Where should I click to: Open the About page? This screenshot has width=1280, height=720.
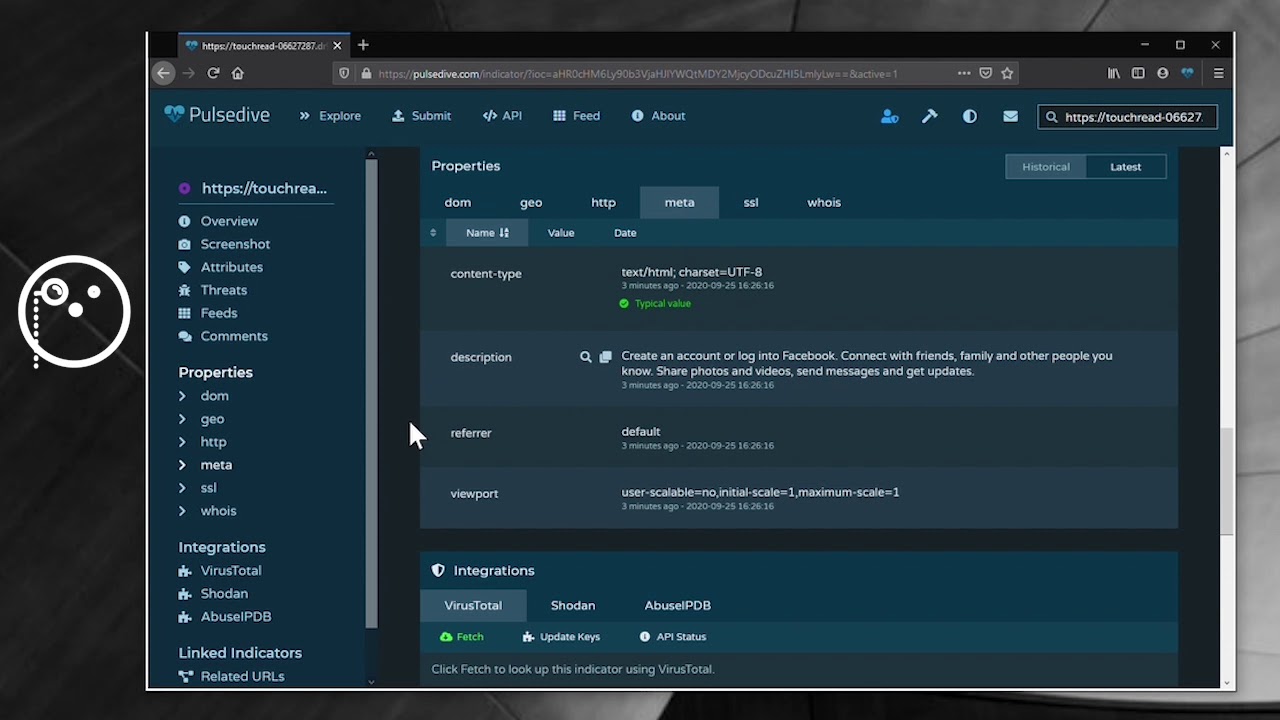coord(658,116)
